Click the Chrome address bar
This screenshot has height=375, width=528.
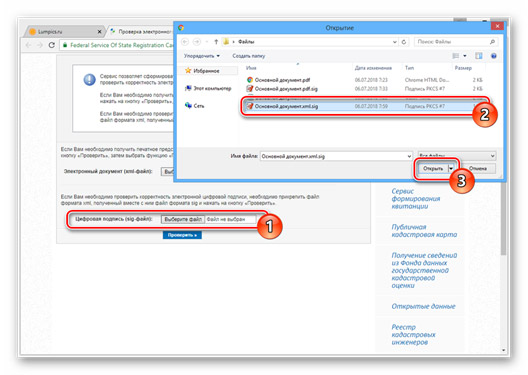click(118, 45)
